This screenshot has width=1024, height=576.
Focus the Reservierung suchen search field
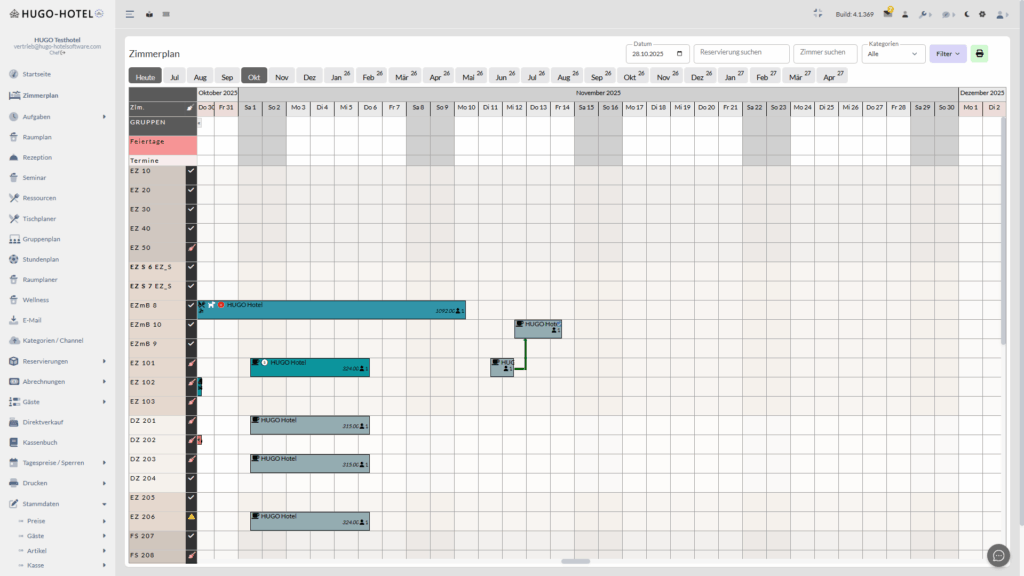(x=741, y=54)
